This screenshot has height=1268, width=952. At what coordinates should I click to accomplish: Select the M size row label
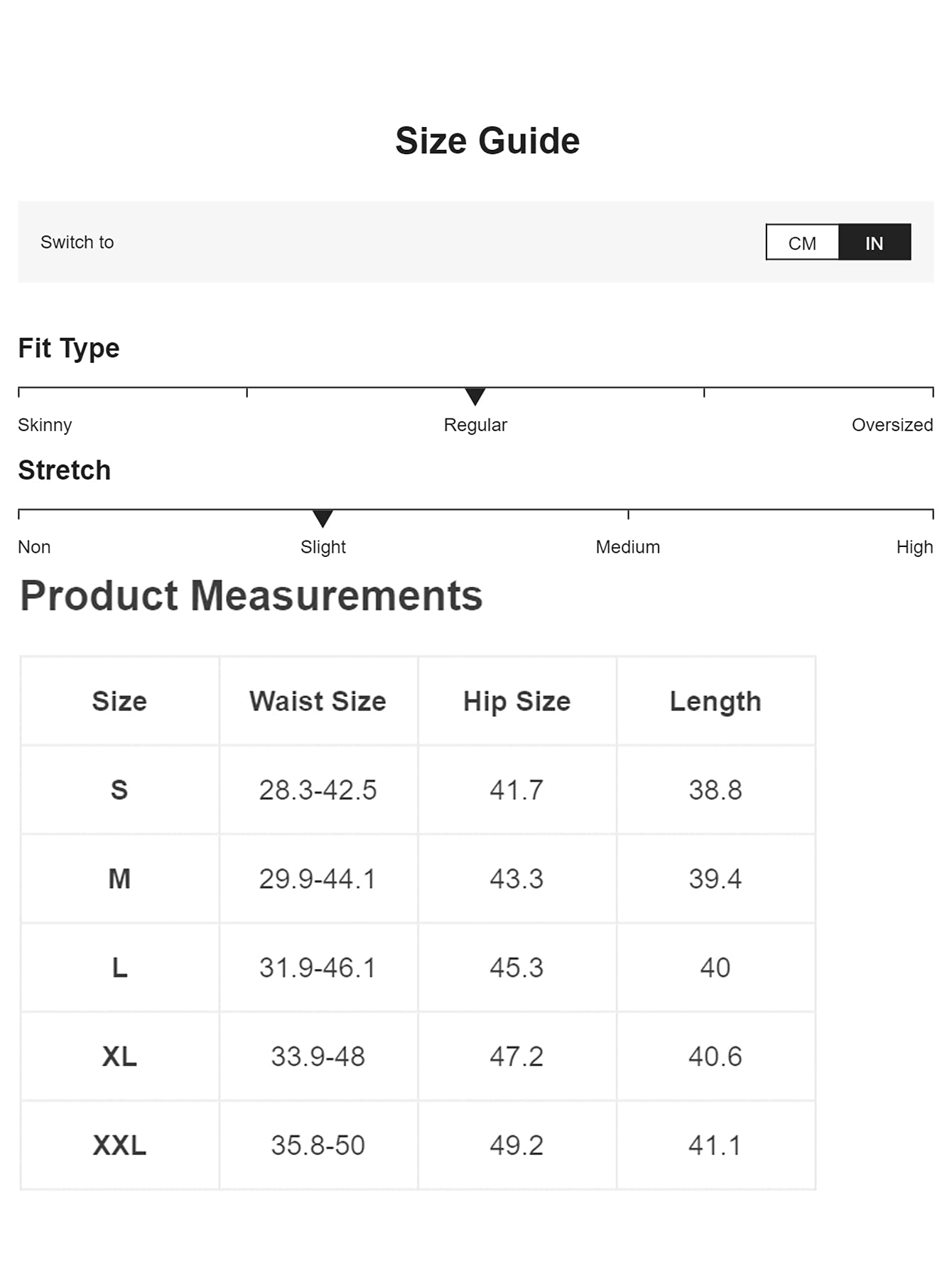click(119, 879)
